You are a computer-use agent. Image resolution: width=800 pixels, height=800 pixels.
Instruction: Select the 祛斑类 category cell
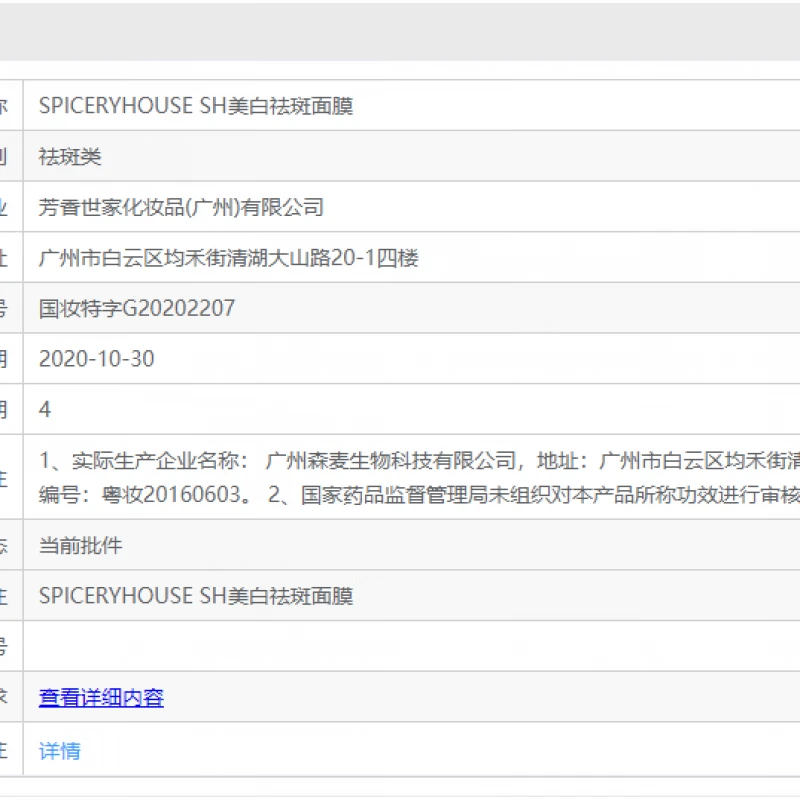click(x=70, y=157)
